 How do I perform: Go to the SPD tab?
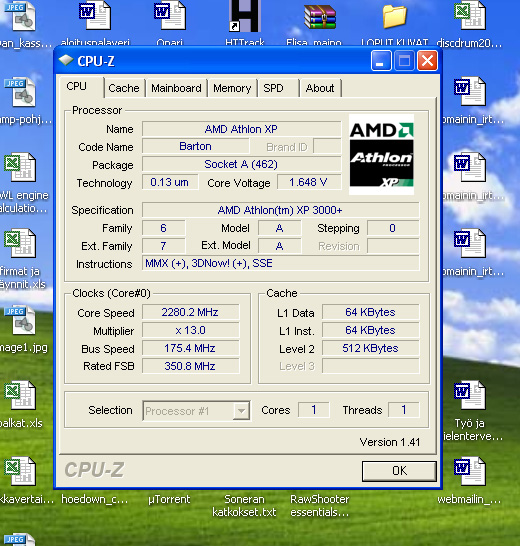pos(278,88)
